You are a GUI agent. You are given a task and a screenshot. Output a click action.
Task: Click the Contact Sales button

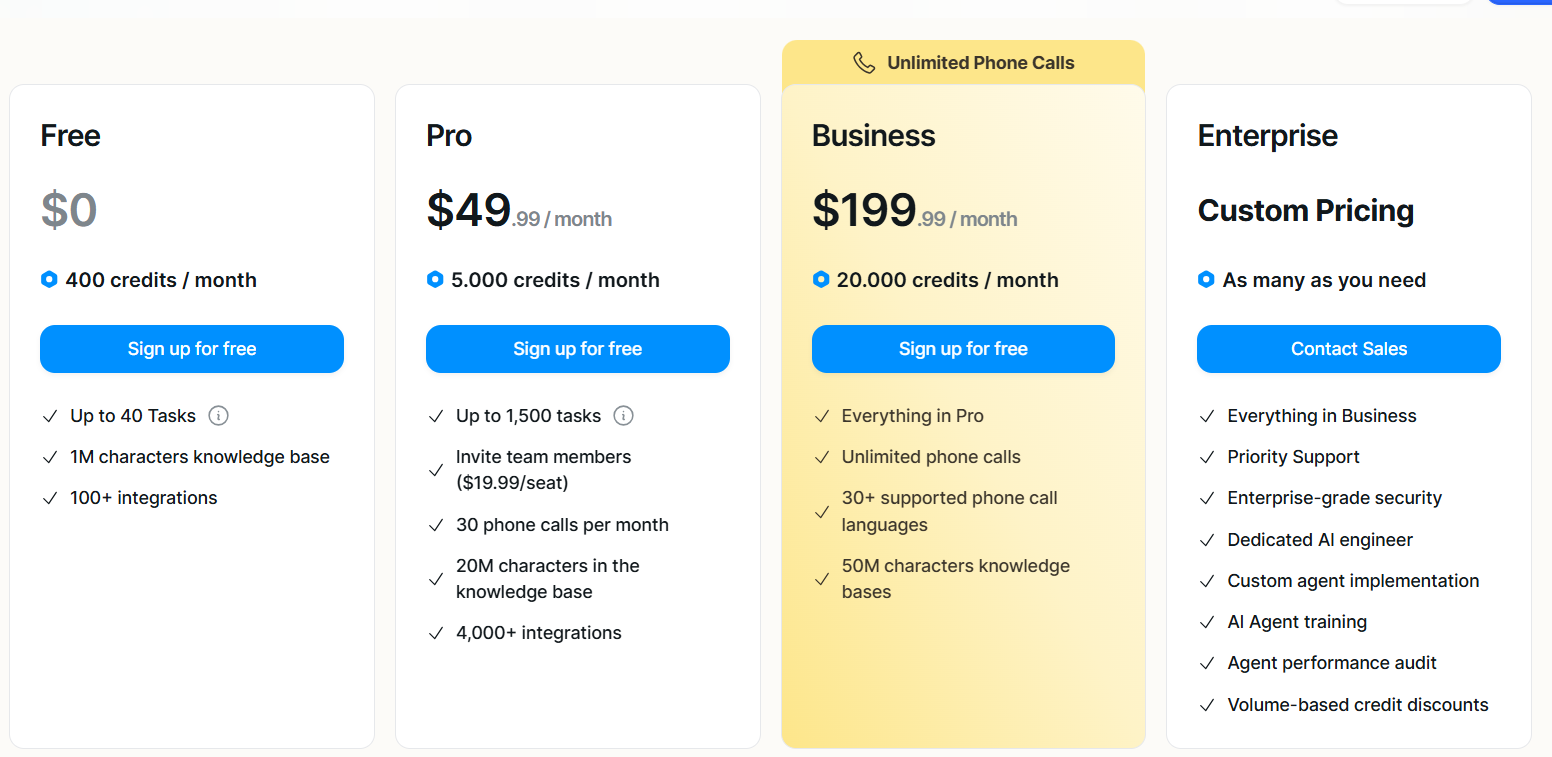[1348, 349]
